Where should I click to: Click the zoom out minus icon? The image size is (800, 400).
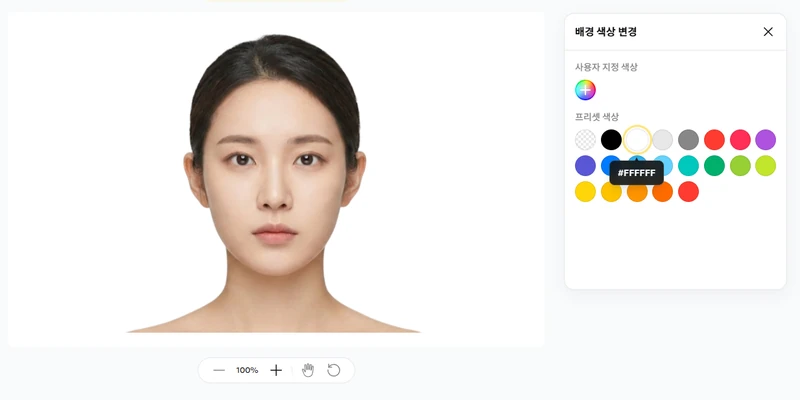219,370
